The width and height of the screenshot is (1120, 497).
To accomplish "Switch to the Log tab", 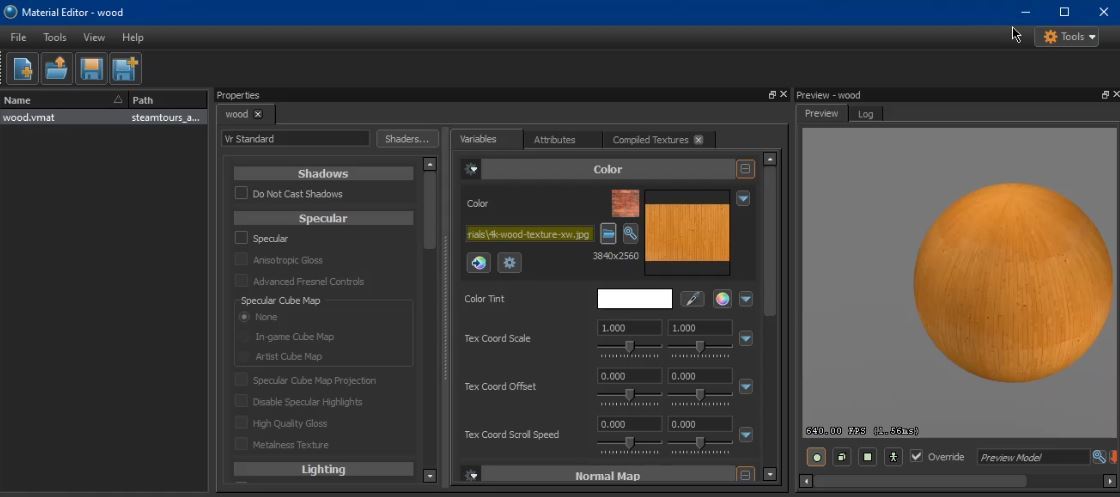I will tap(865, 114).
